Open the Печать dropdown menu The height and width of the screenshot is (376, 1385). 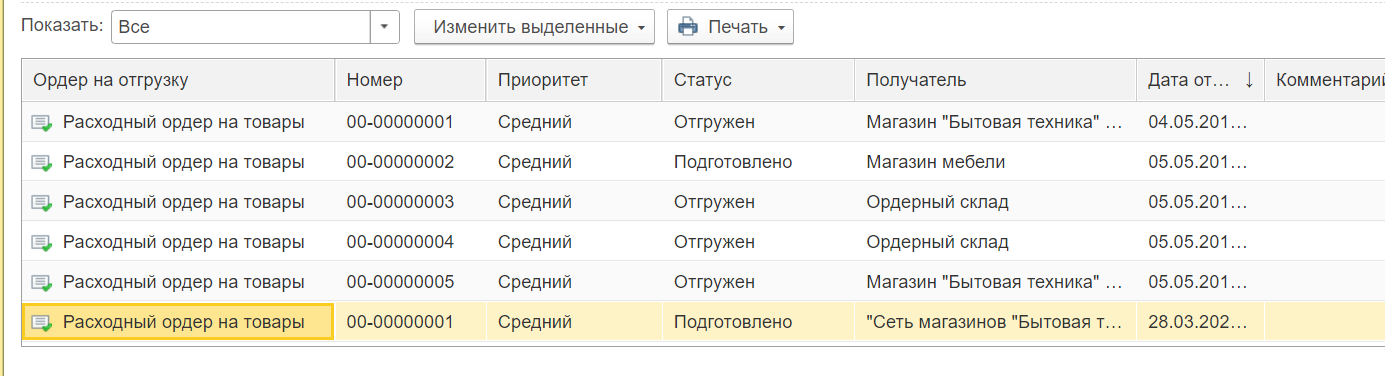[x=780, y=27]
